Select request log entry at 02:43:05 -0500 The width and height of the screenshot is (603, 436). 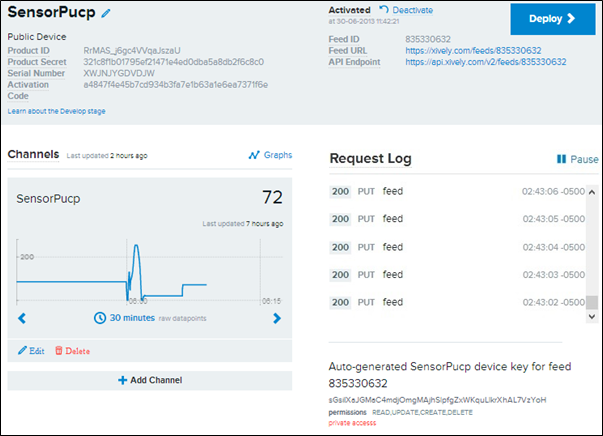click(x=457, y=219)
